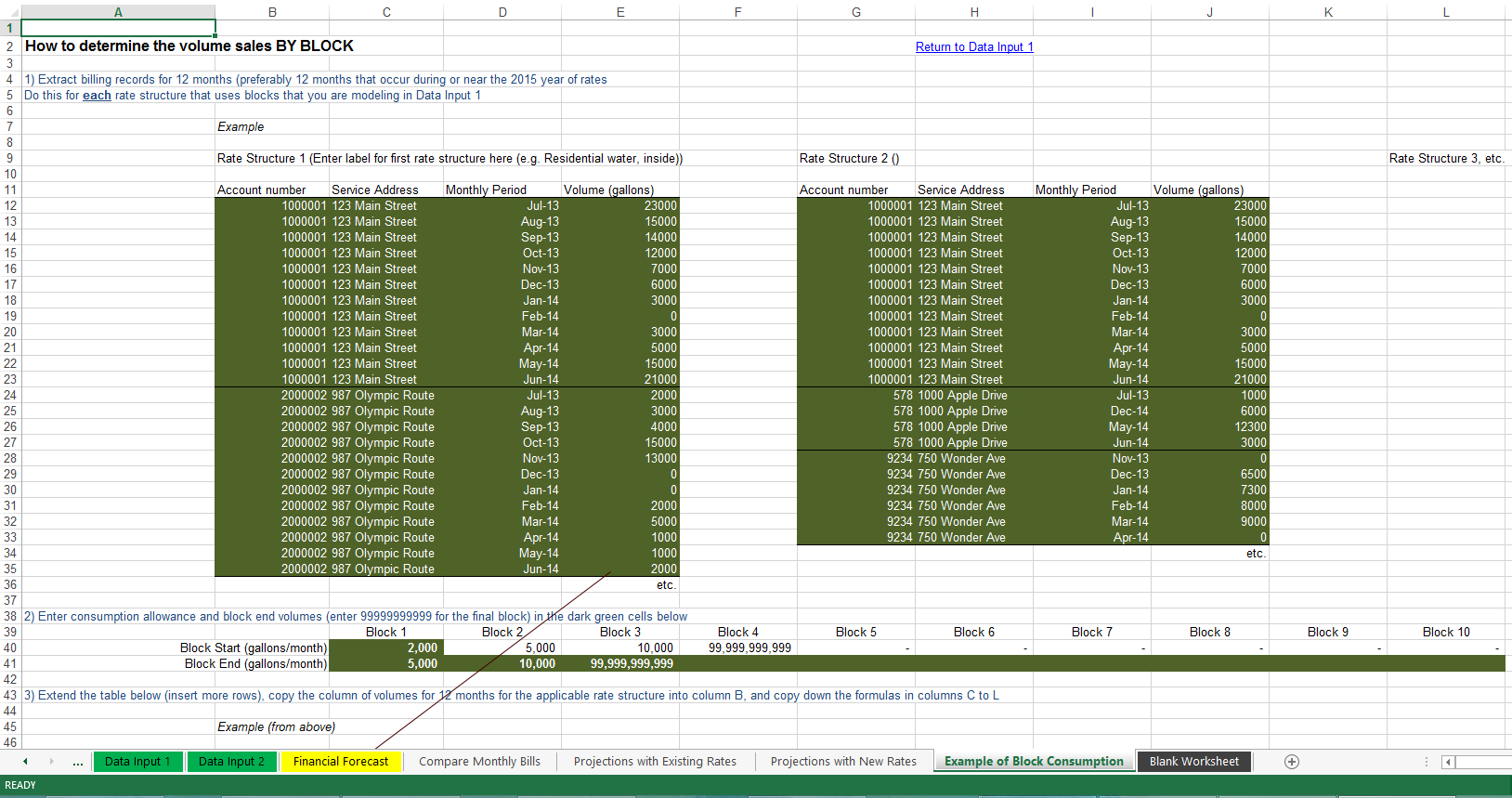Select Jul-13 volume 23000 in Rate Structure 1

click(620, 206)
